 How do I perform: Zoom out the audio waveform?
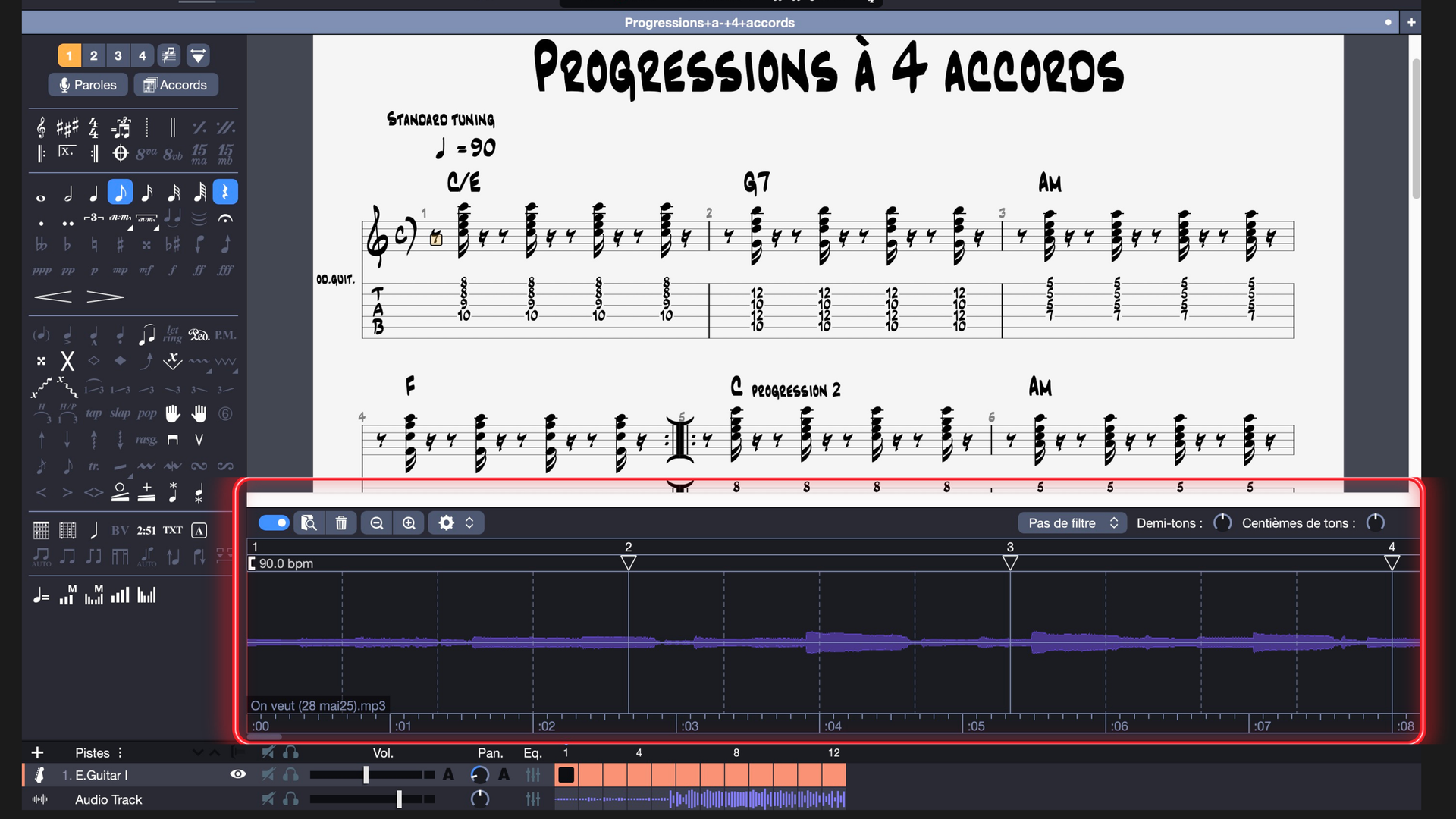tap(377, 523)
